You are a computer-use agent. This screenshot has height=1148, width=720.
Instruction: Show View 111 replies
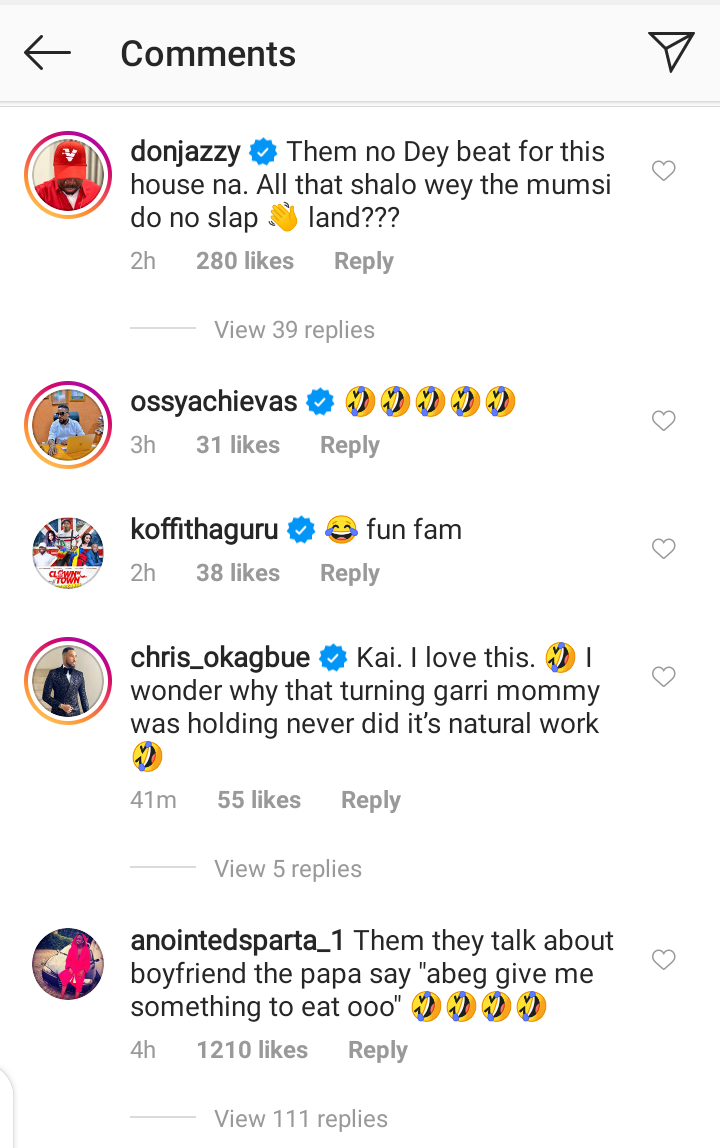point(301,1119)
